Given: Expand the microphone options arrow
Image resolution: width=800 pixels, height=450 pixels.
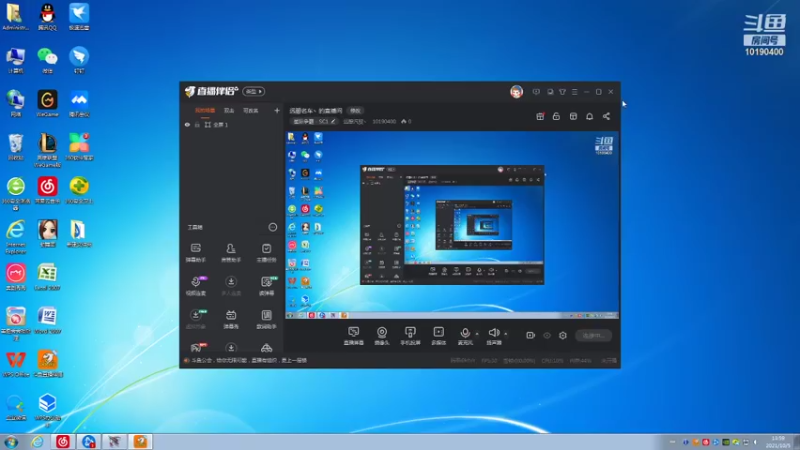Looking at the screenshot, I should [x=477, y=334].
